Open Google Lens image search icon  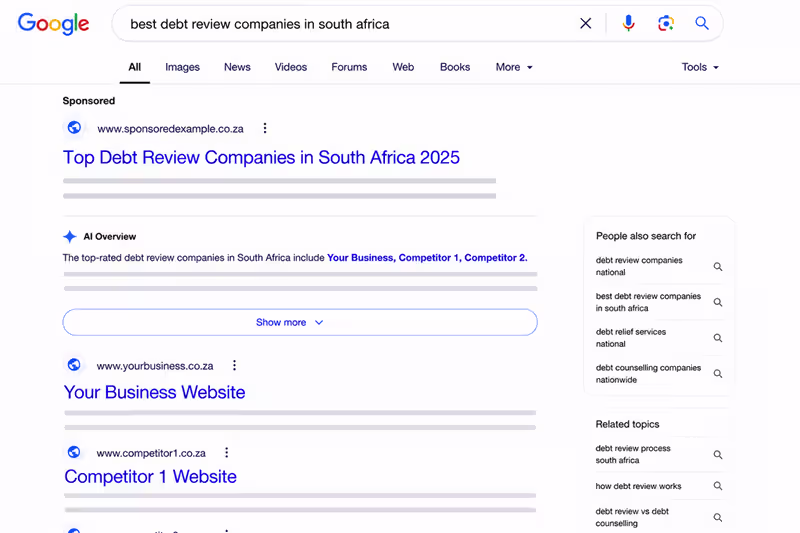point(666,23)
